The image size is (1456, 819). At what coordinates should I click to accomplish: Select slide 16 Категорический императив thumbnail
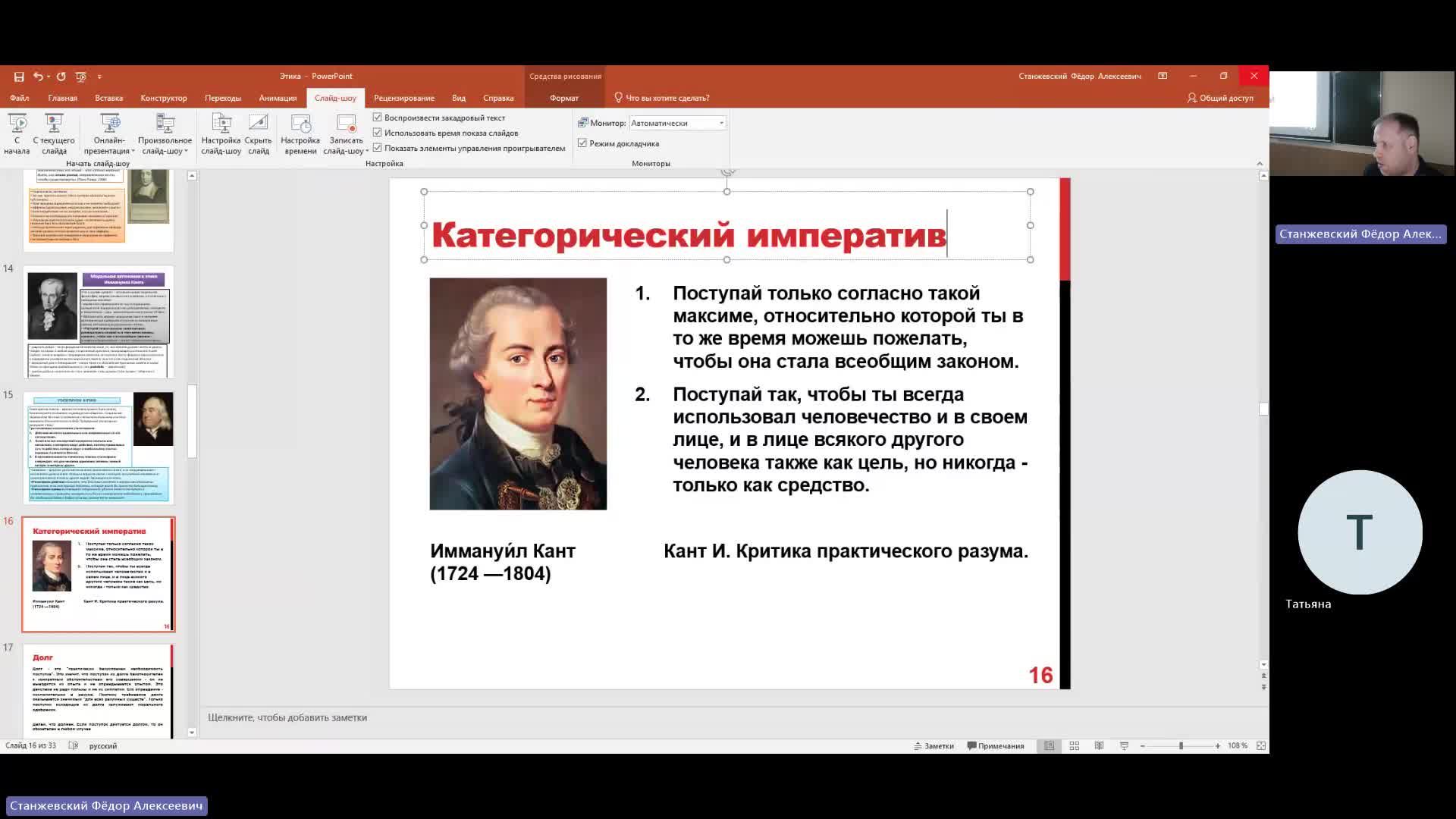99,574
